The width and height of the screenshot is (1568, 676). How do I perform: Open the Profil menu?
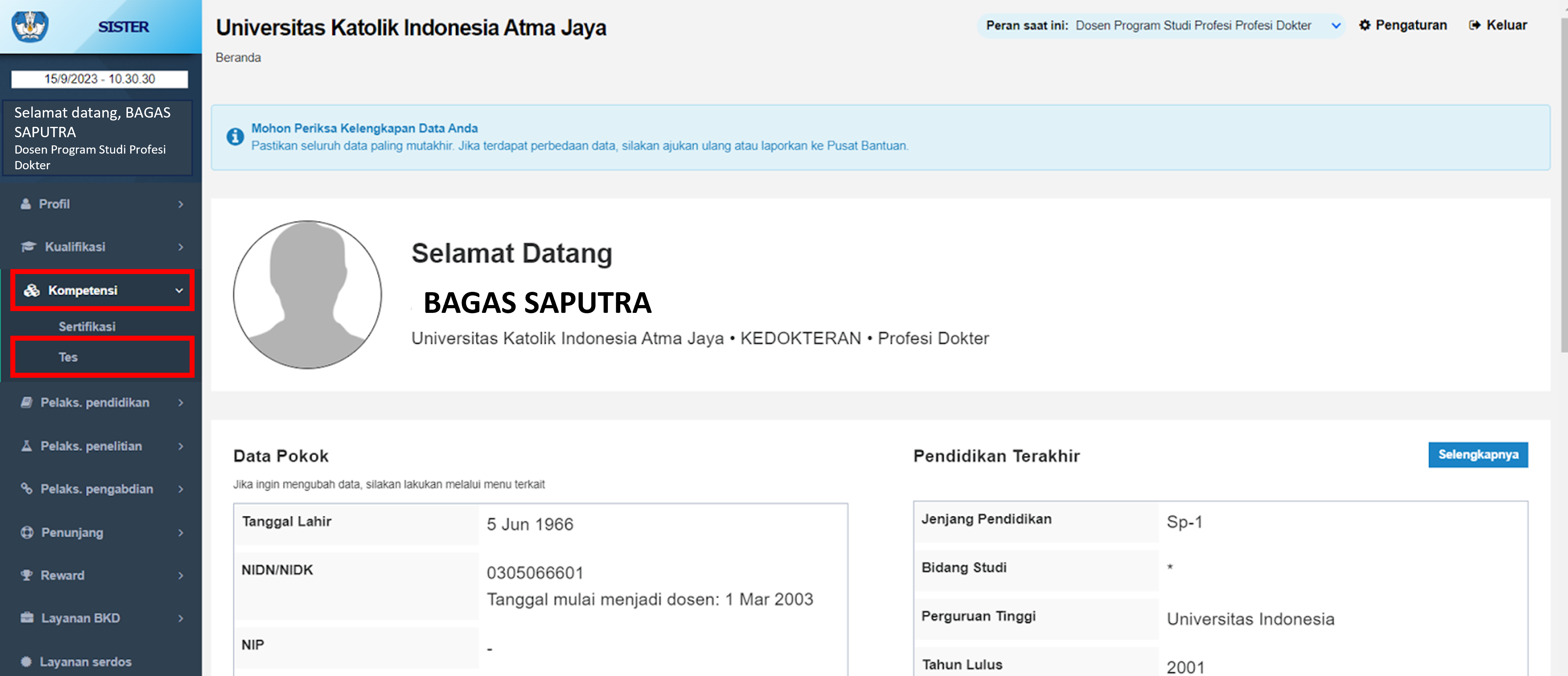[x=101, y=204]
